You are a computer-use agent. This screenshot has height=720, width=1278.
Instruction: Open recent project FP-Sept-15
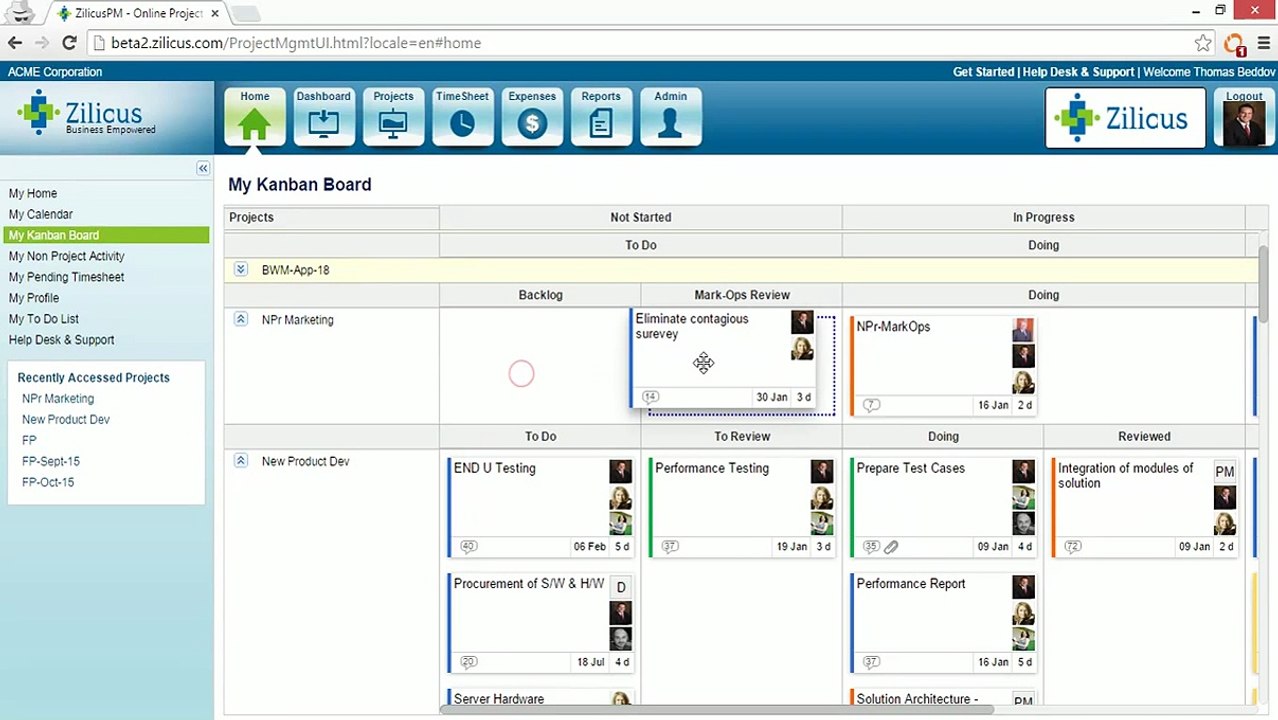coord(51,461)
